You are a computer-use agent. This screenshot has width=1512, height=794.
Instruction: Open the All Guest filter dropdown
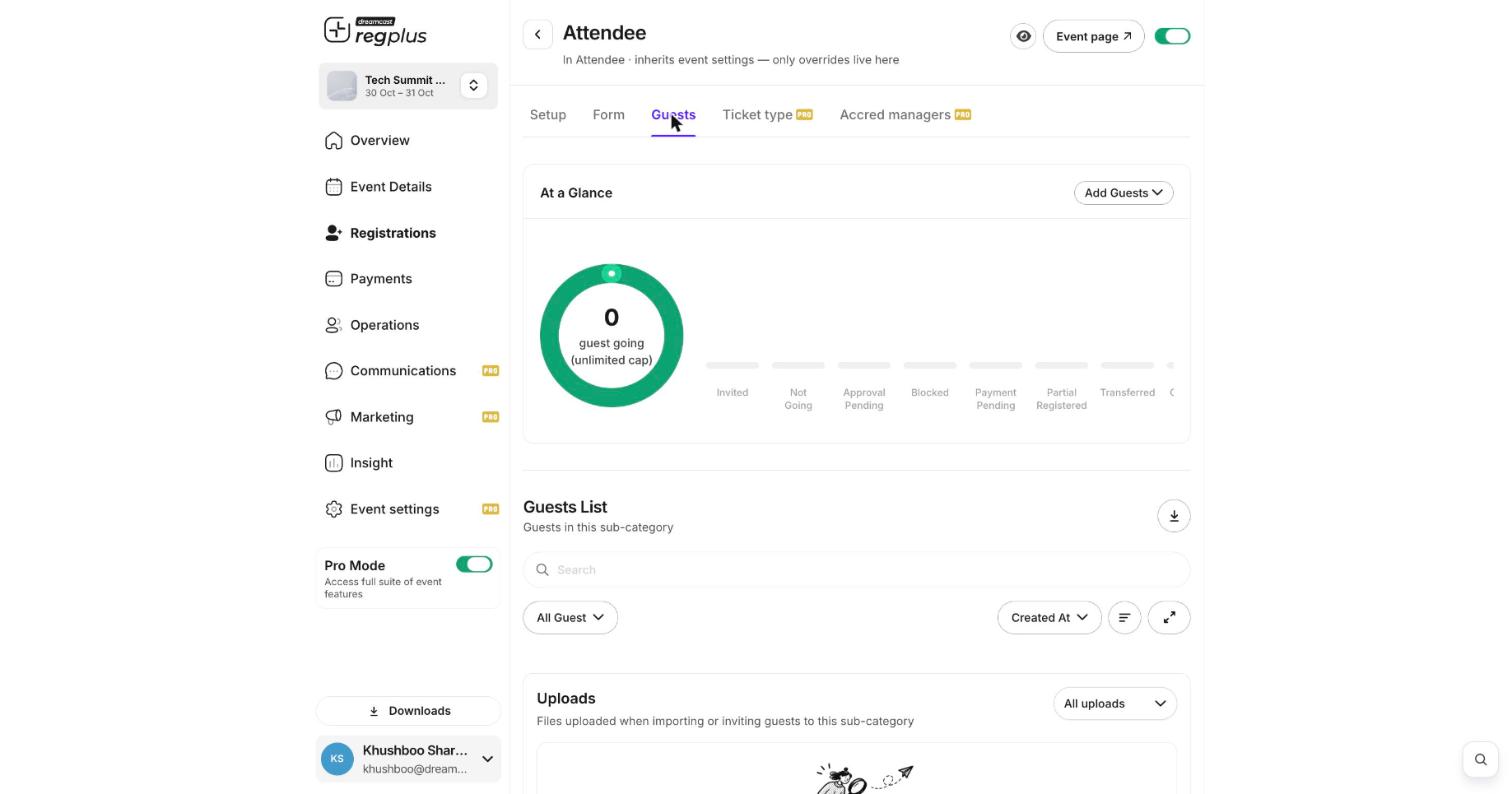tap(570, 618)
